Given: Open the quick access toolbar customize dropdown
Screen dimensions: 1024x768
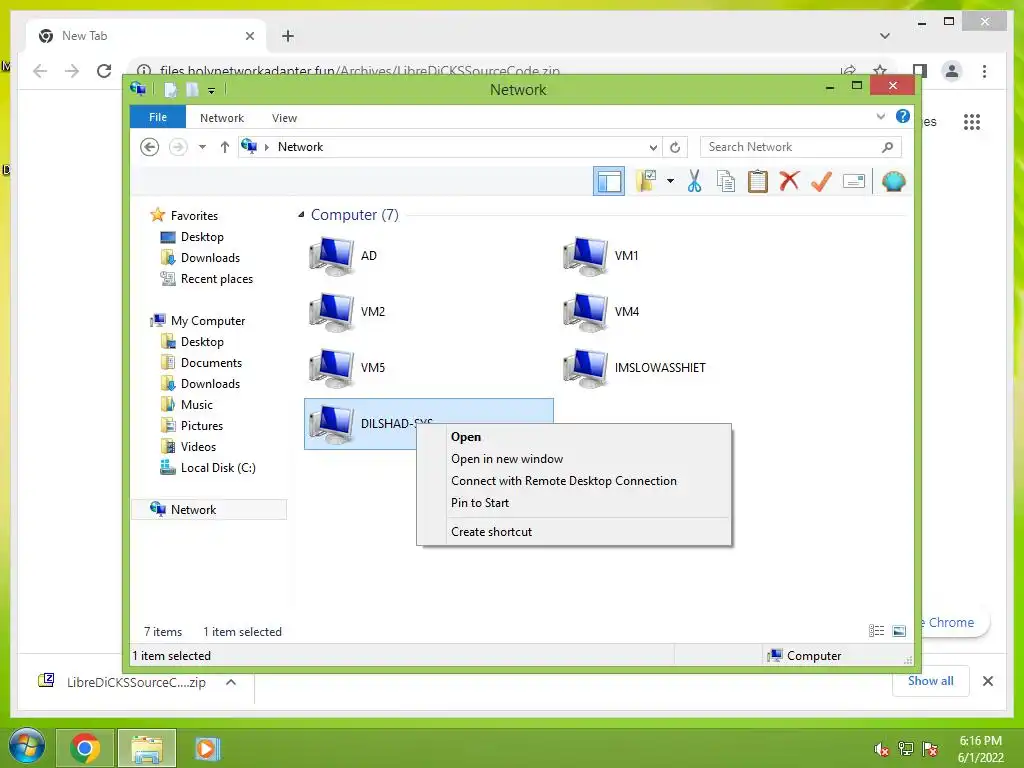Looking at the screenshot, I should click(x=212, y=90).
